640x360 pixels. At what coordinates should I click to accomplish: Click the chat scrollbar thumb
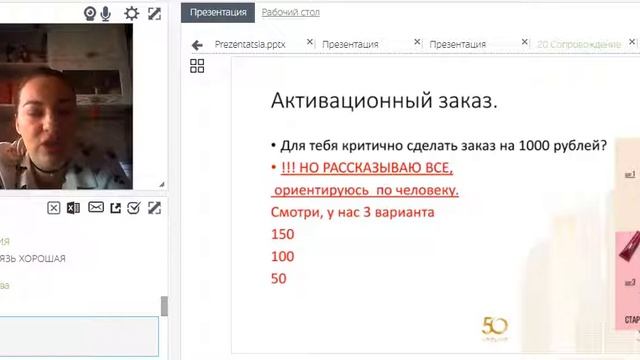[x=164, y=306]
